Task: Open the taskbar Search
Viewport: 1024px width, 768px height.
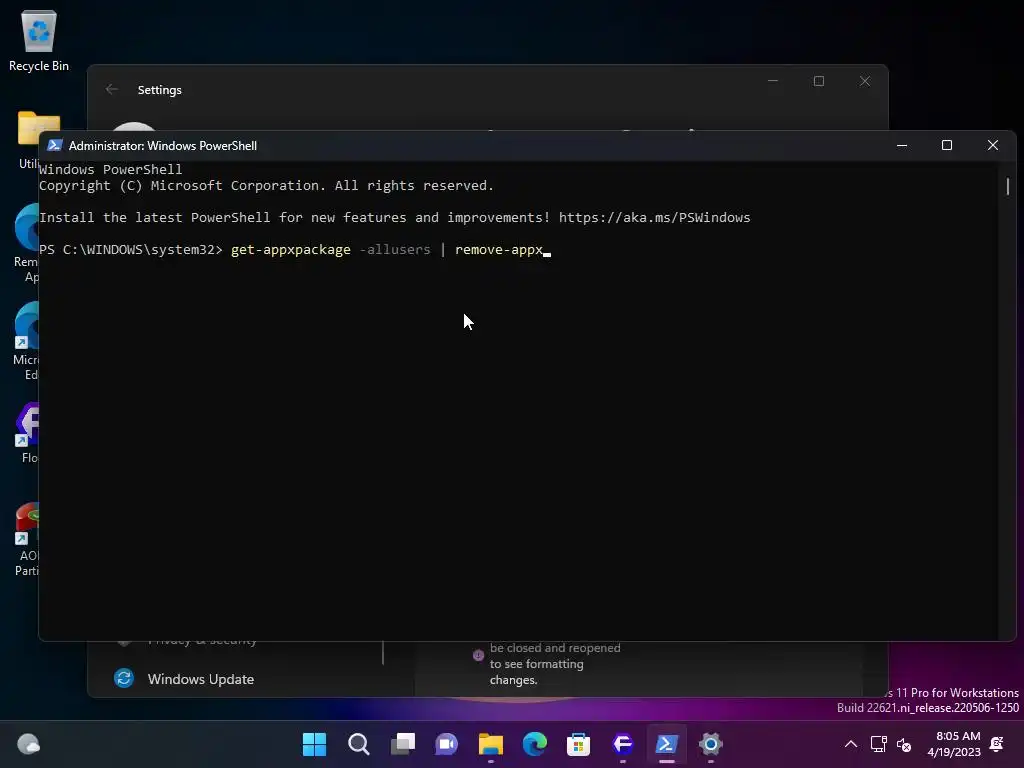Action: coord(359,744)
